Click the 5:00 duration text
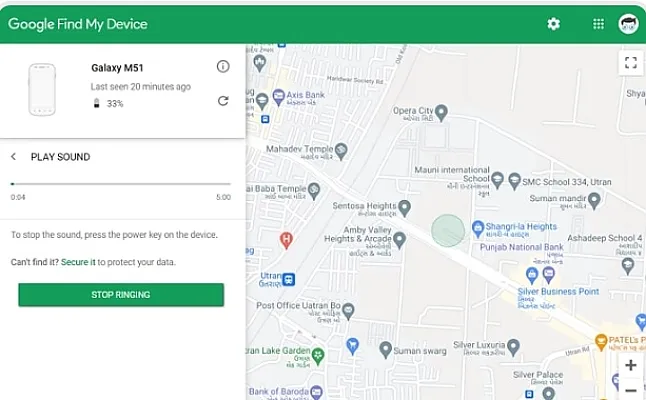The width and height of the screenshot is (646, 400). pos(223,197)
